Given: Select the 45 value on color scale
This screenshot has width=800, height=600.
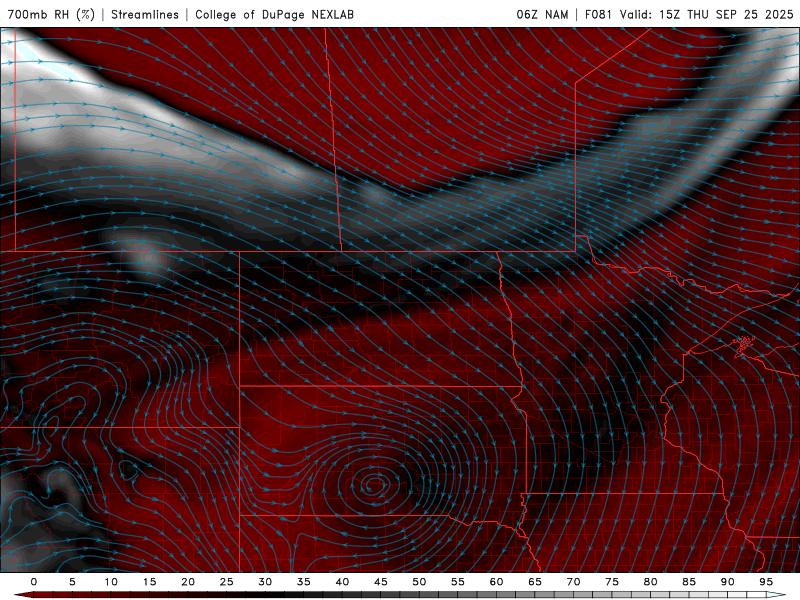Looking at the screenshot, I should tap(381, 582).
